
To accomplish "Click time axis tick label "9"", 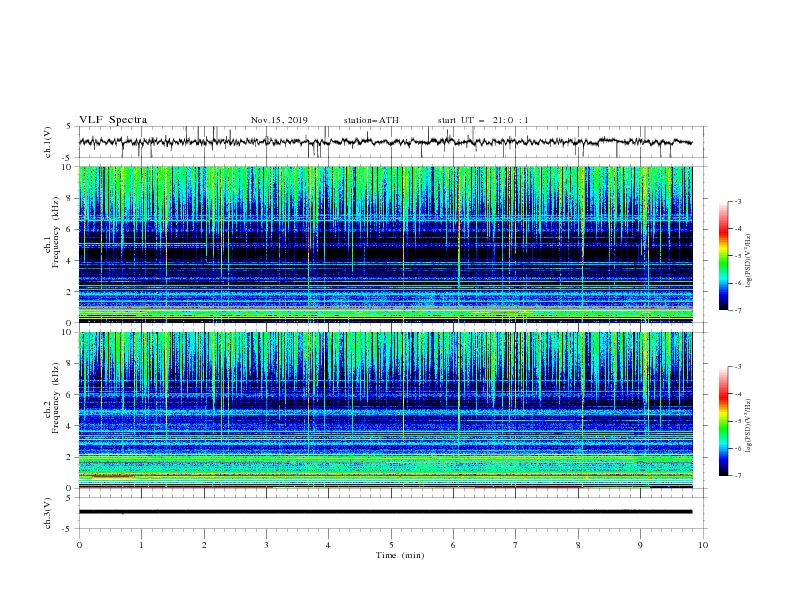I will tap(640, 545).
